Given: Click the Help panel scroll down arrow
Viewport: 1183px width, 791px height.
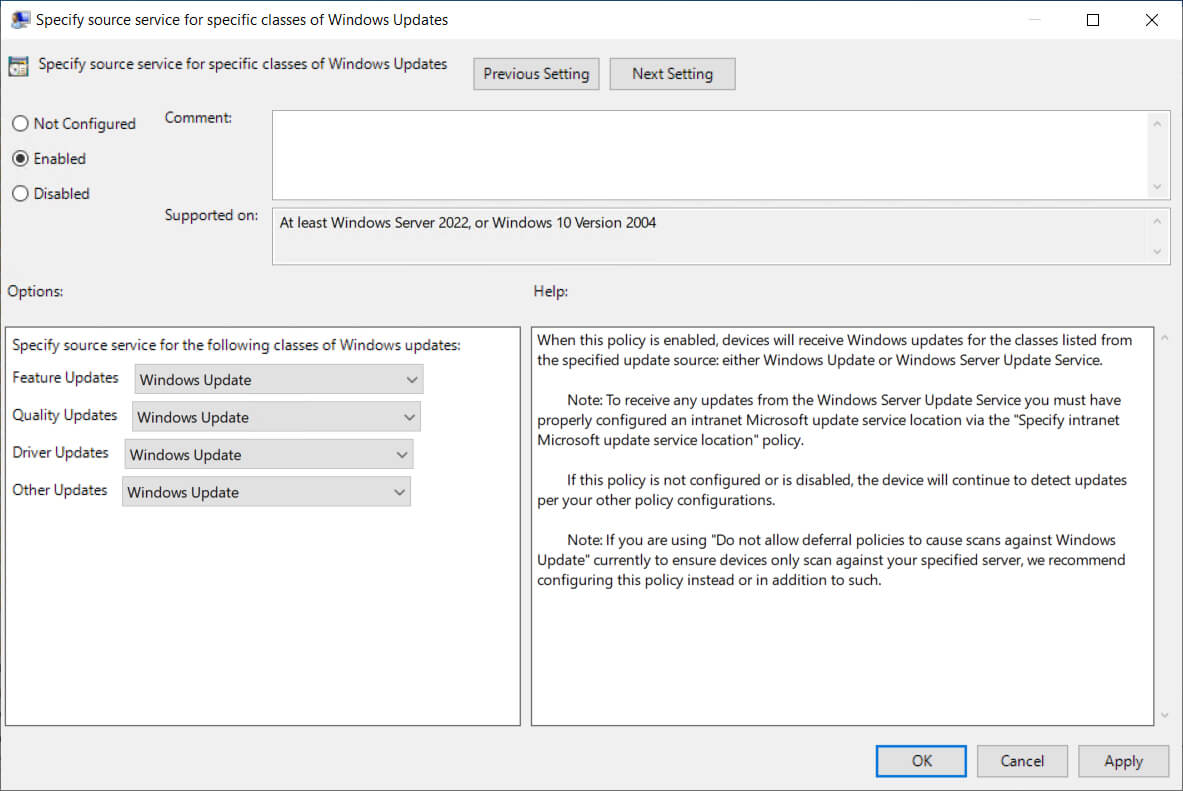Looking at the screenshot, I should [1165, 715].
